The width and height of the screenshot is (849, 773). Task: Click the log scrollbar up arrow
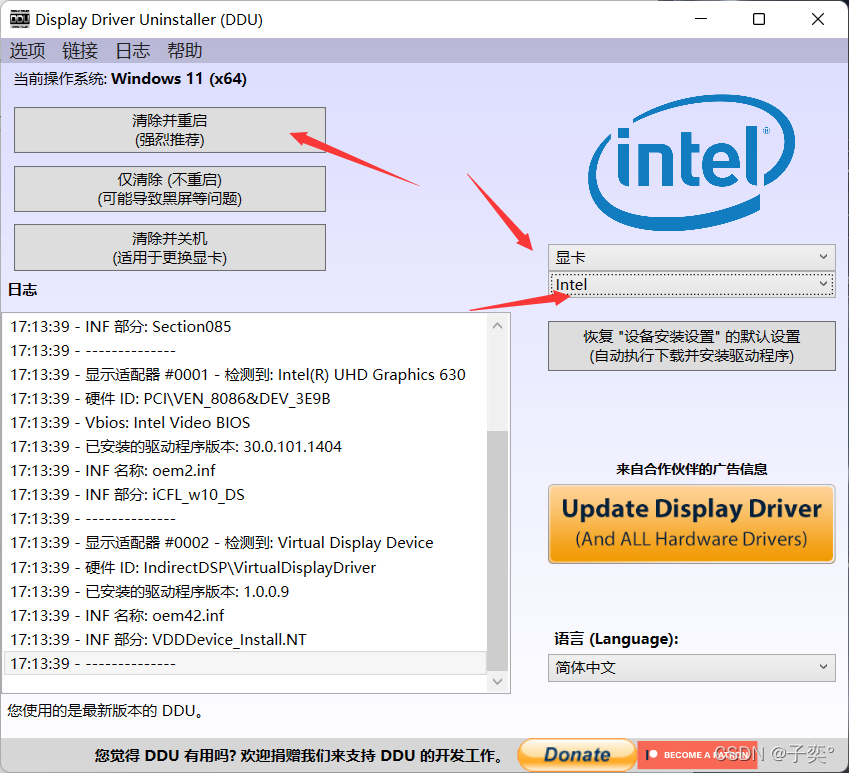click(x=498, y=326)
